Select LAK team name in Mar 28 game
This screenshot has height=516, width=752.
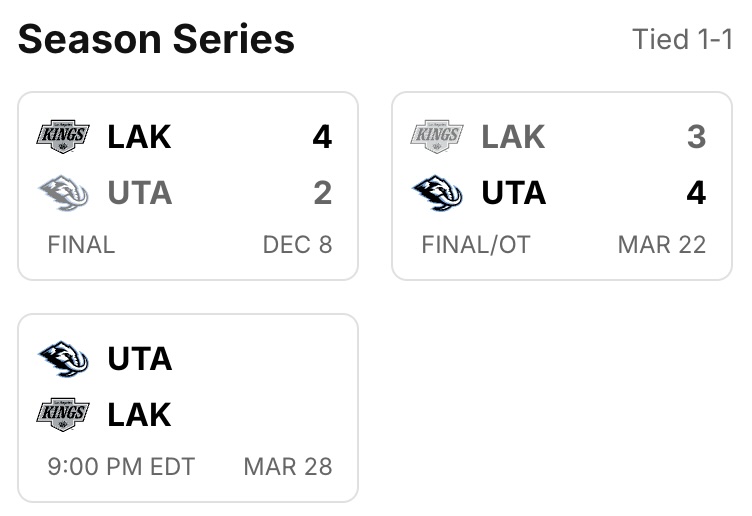coord(139,415)
